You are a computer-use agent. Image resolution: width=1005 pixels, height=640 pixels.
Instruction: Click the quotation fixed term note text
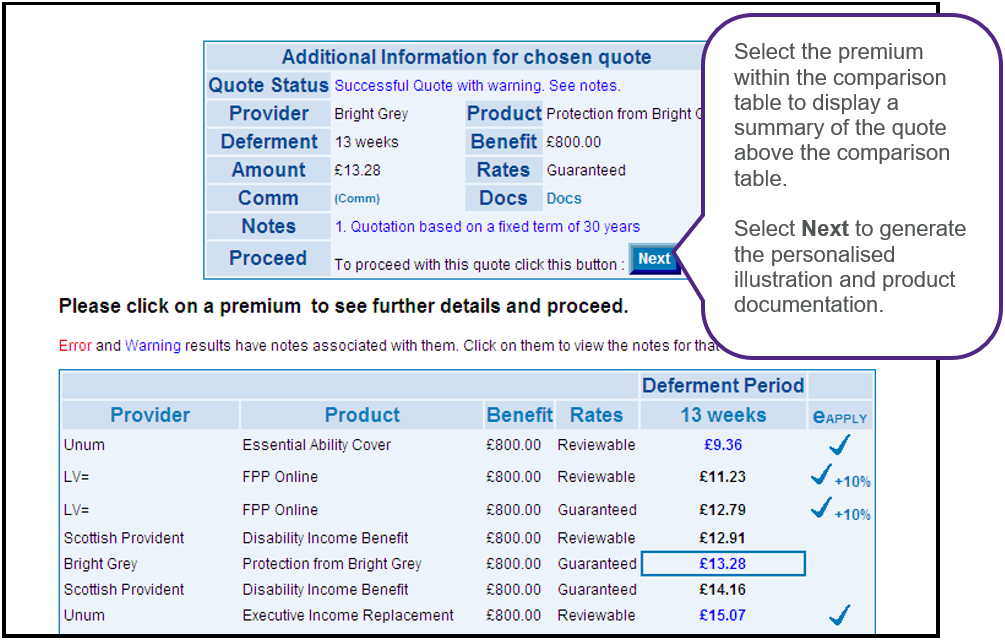coord(487,227)
